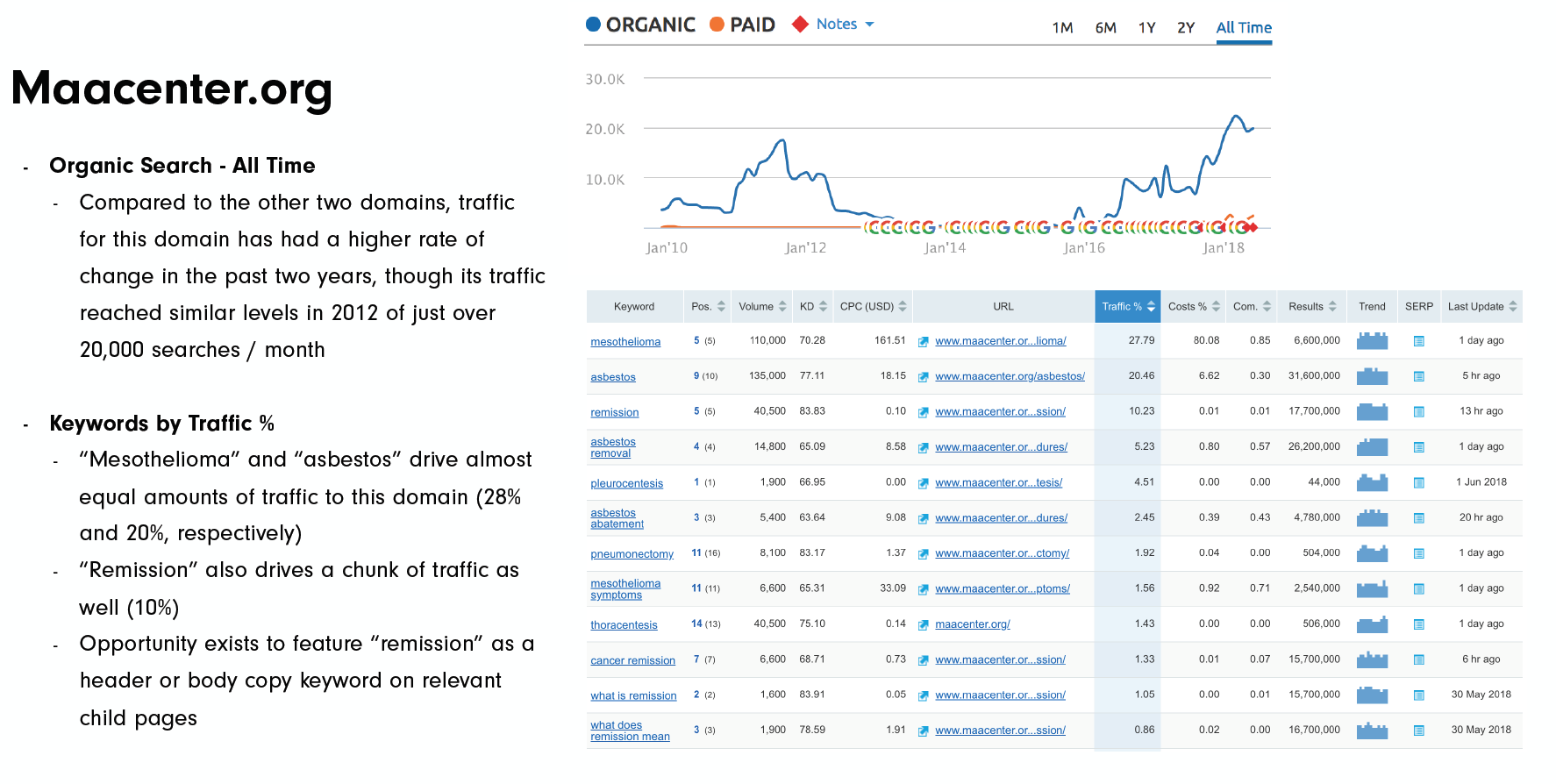The height and width of the screenshot is (784, 1556).
Task: Sort table by CPC (USD) arrows
Action: (x=903, y=306)
